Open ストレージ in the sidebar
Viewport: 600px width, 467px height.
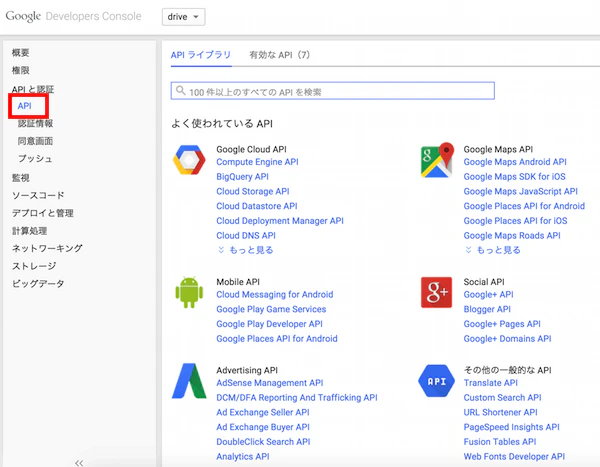(x=34, y=266)
